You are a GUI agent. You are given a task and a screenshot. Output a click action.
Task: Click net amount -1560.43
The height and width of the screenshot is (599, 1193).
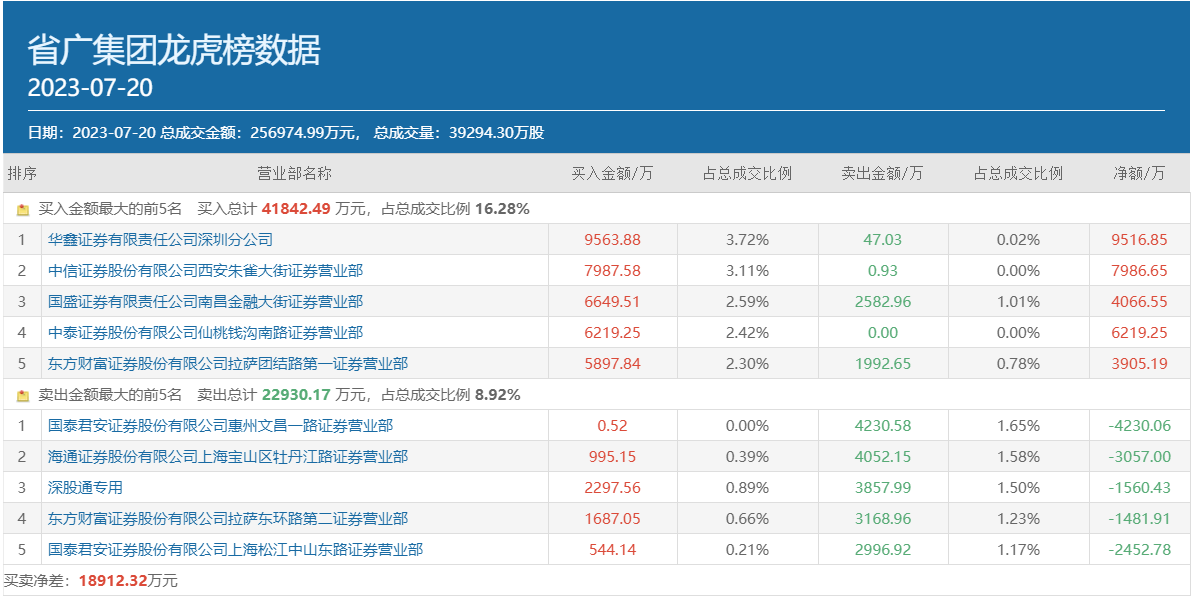click(1139, 488)
